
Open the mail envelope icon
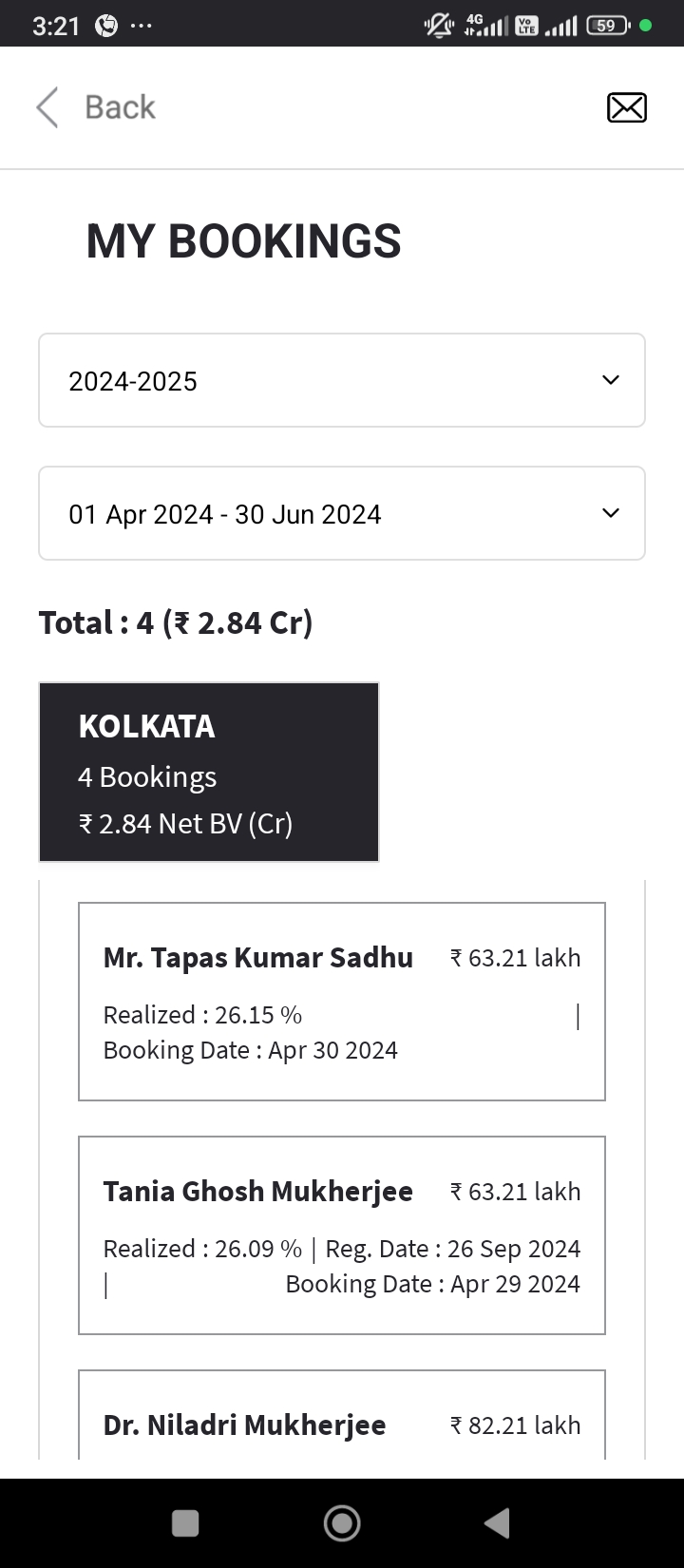(x=627, y=107)
